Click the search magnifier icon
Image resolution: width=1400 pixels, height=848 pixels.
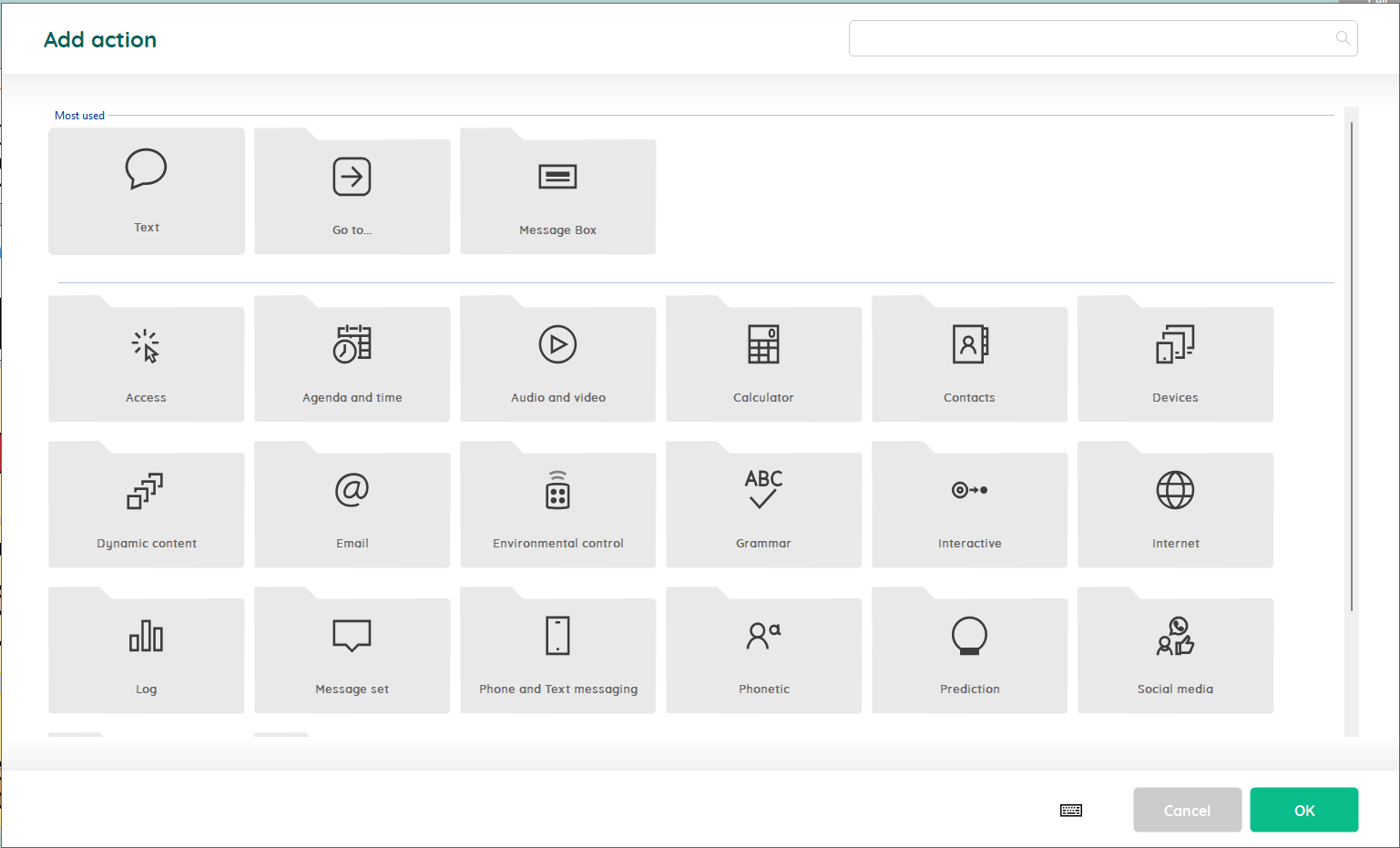[x=1343, y=38]
